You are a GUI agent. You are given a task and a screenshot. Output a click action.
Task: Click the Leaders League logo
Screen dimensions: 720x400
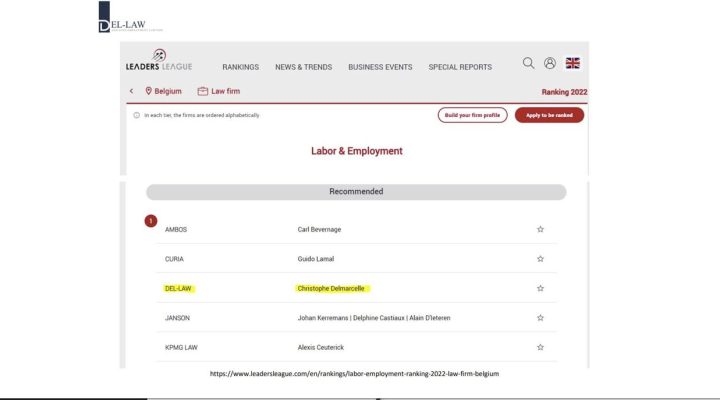159,60
